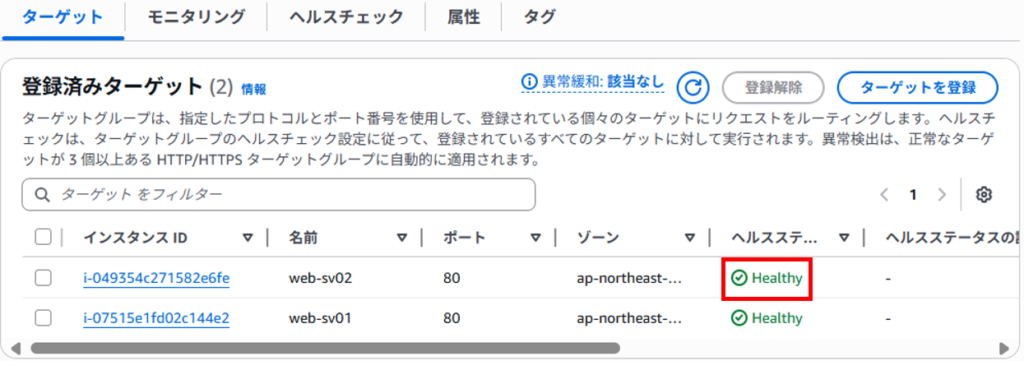Click the search magnifier icon in filter box
Image resolution: width=1024 pixels, height=370 pixels.
click(x=42, y=194)
